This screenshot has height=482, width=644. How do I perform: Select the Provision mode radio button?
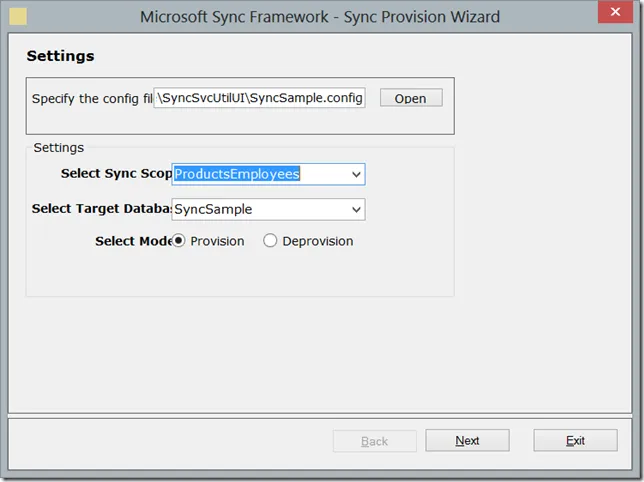point(179,241)
